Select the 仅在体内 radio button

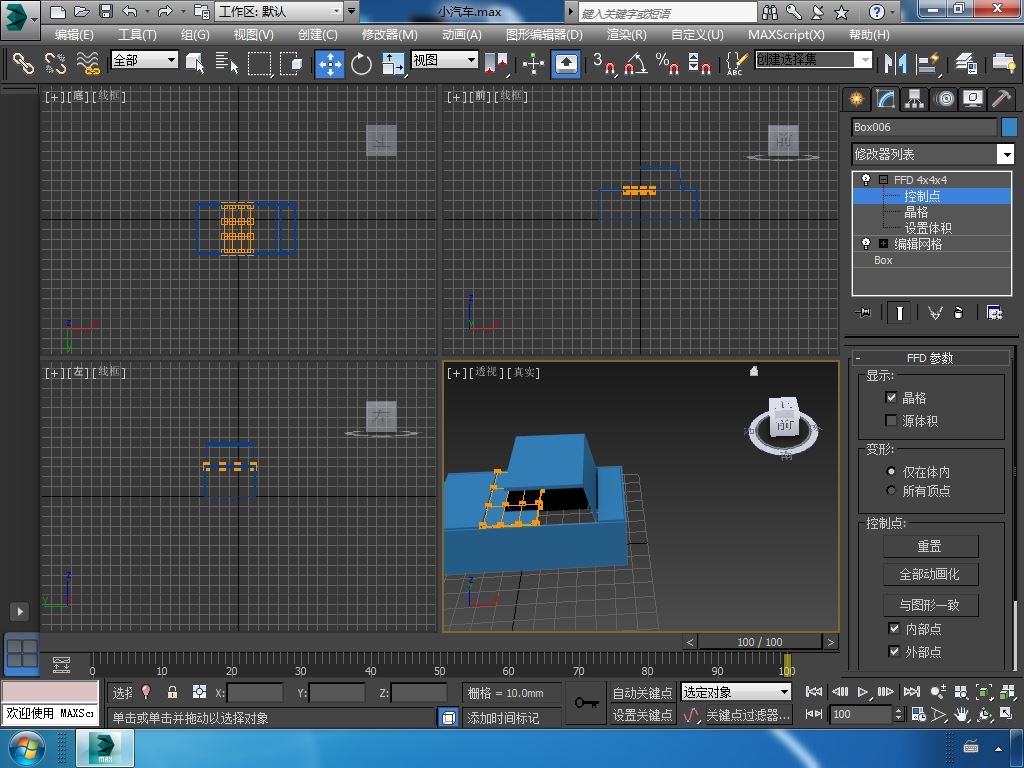point(891,472)
